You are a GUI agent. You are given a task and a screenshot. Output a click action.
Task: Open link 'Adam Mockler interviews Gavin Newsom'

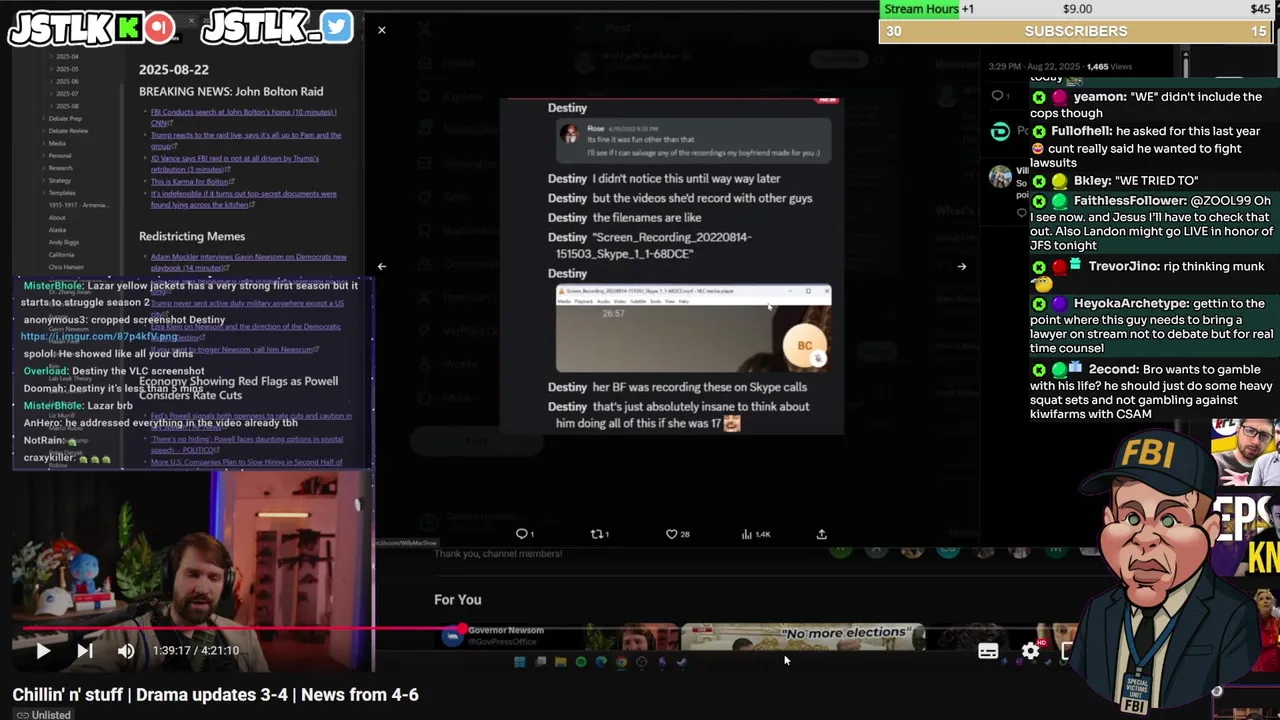coord(248,262)
